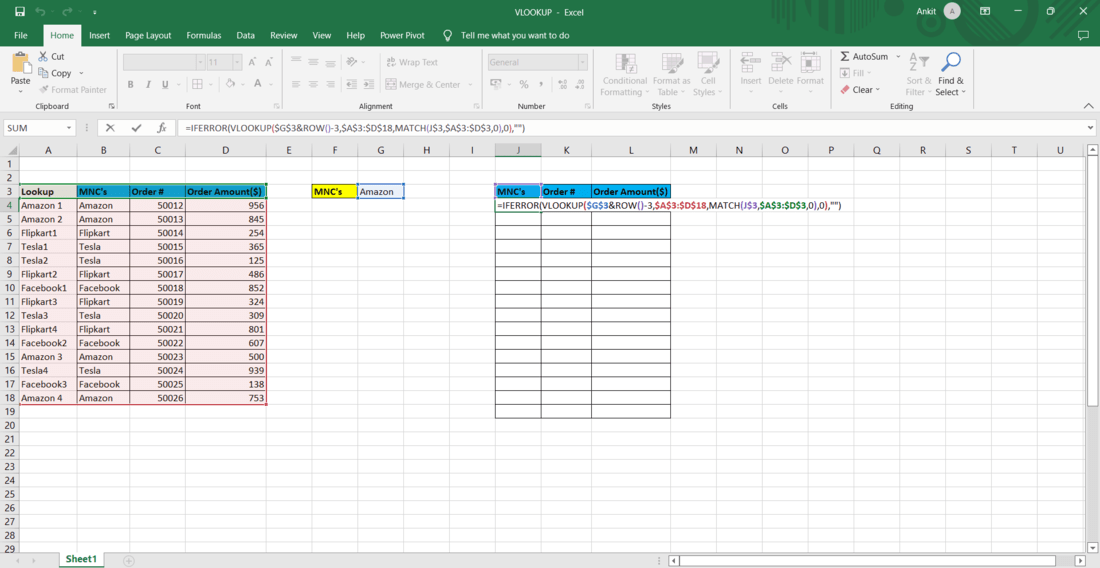Expand the formula bar

pyautogui.click(x=1090, y=128)
